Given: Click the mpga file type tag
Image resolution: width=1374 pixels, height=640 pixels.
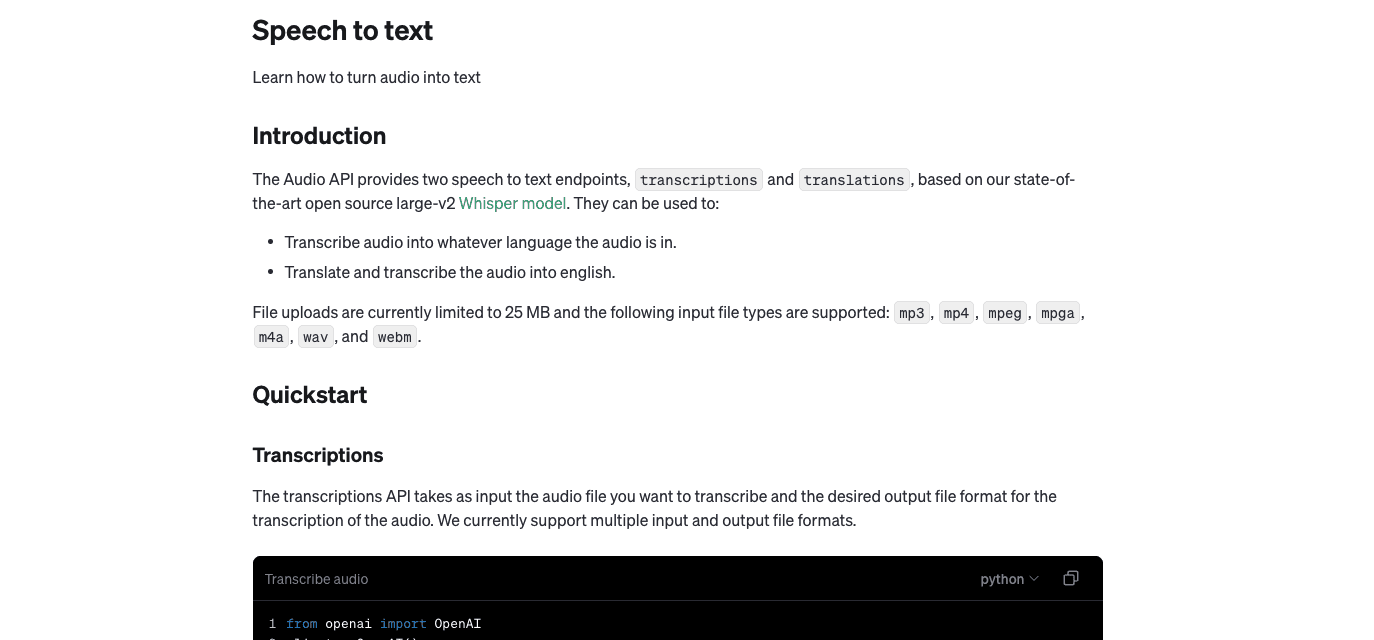Looking at the screenshot, I should [x=1057, y=312].
